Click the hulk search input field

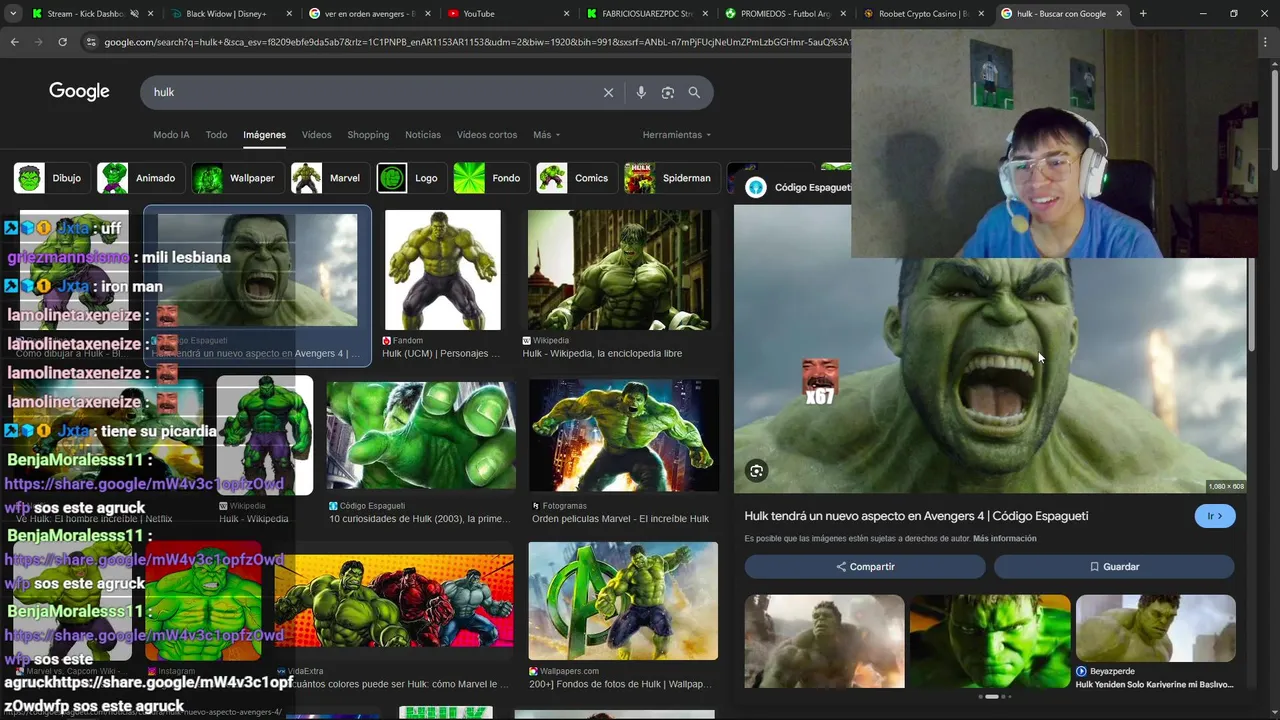370,92
